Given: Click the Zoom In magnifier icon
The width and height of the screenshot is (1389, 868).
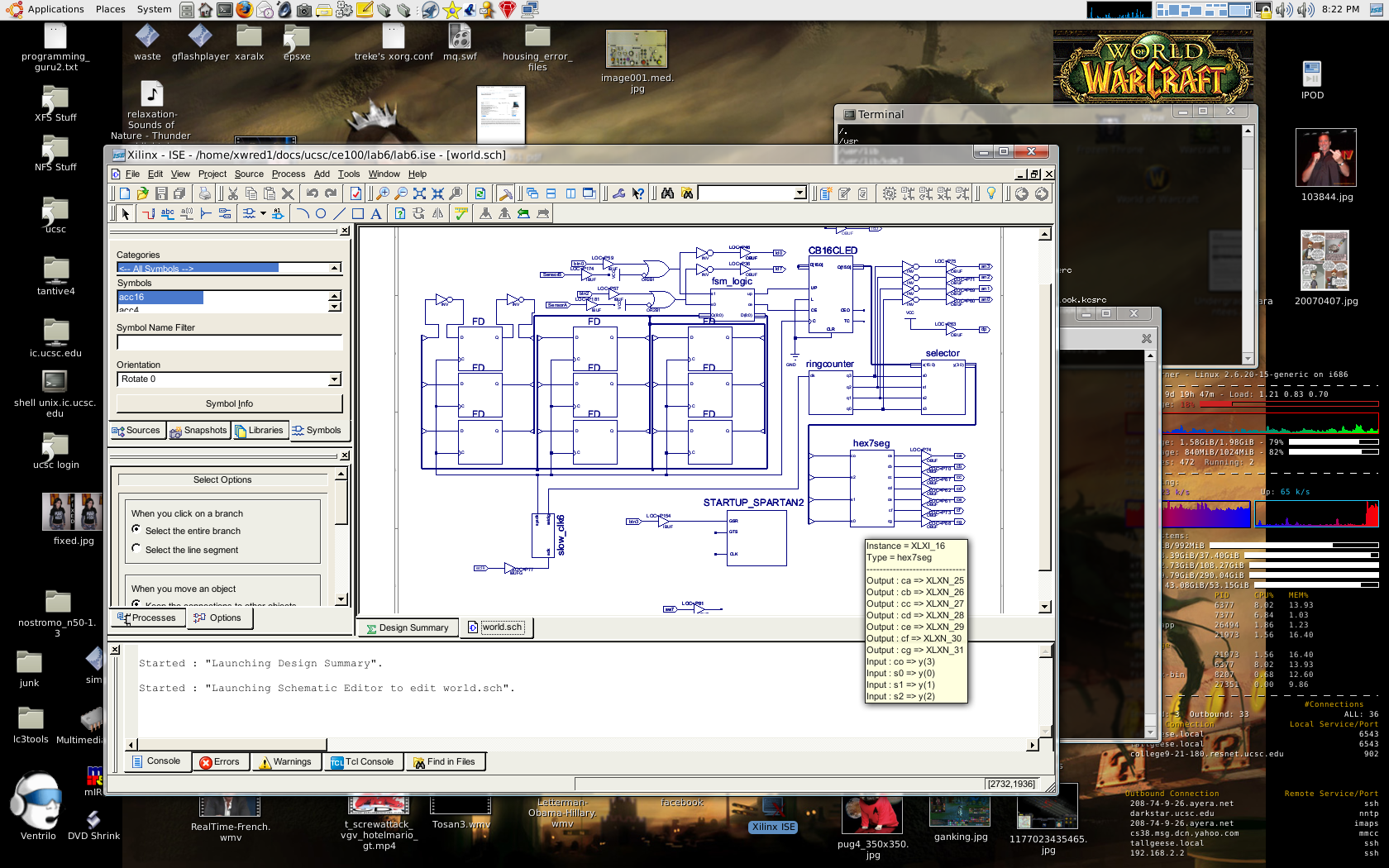Looking at the screenshot, I should pos(383,193).
